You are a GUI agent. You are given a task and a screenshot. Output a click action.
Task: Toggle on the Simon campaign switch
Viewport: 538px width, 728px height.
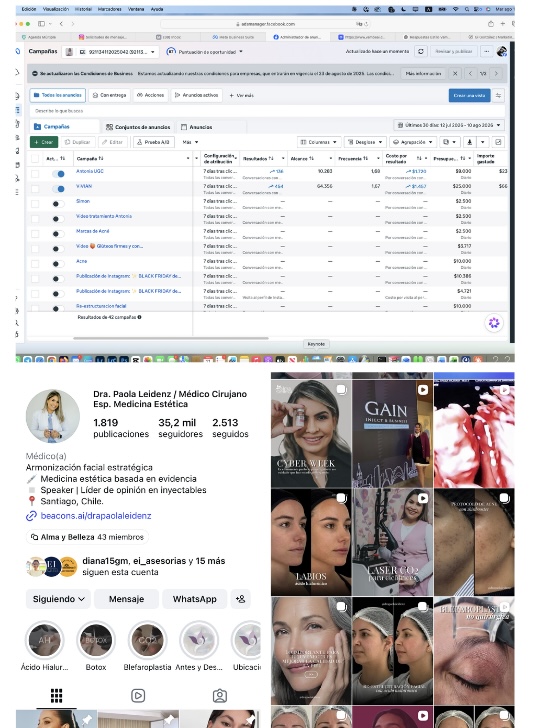click(x=58, y=204)
